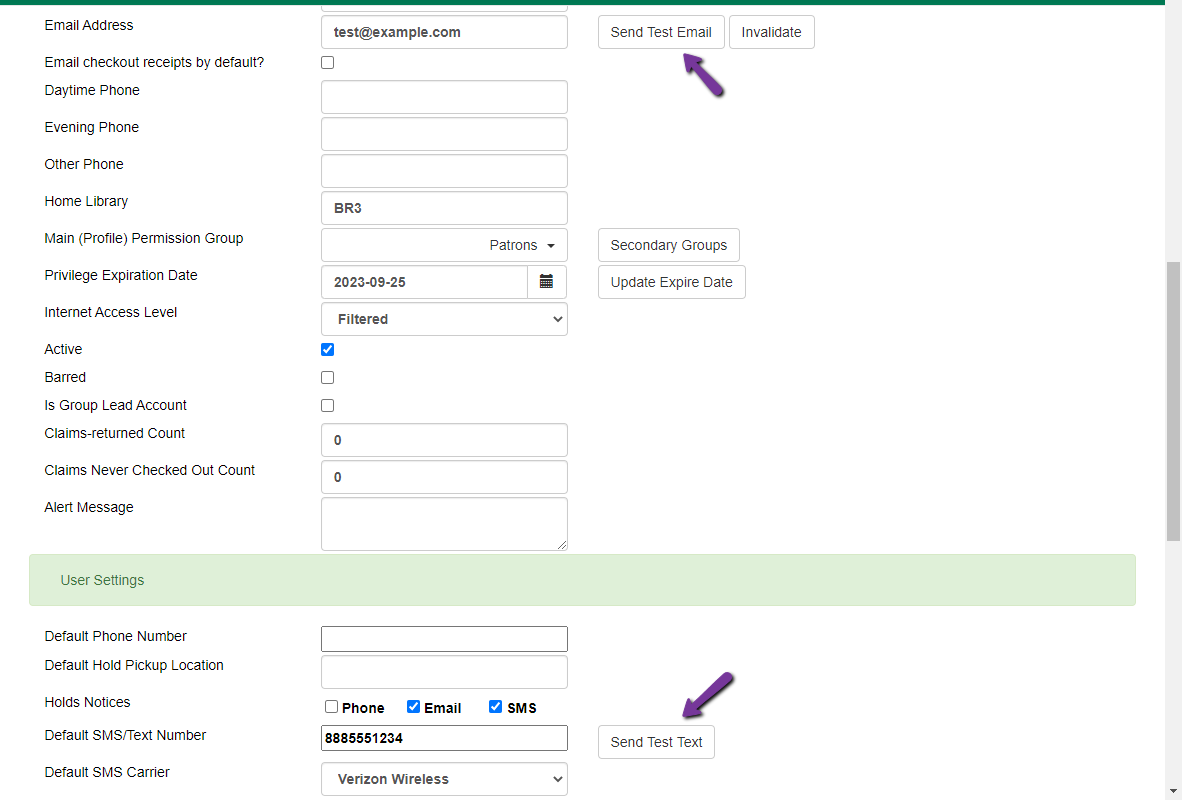The image size is (1182, 800).
Task: Focus Default Hold Pickup Location field
Action: [444, 672]
